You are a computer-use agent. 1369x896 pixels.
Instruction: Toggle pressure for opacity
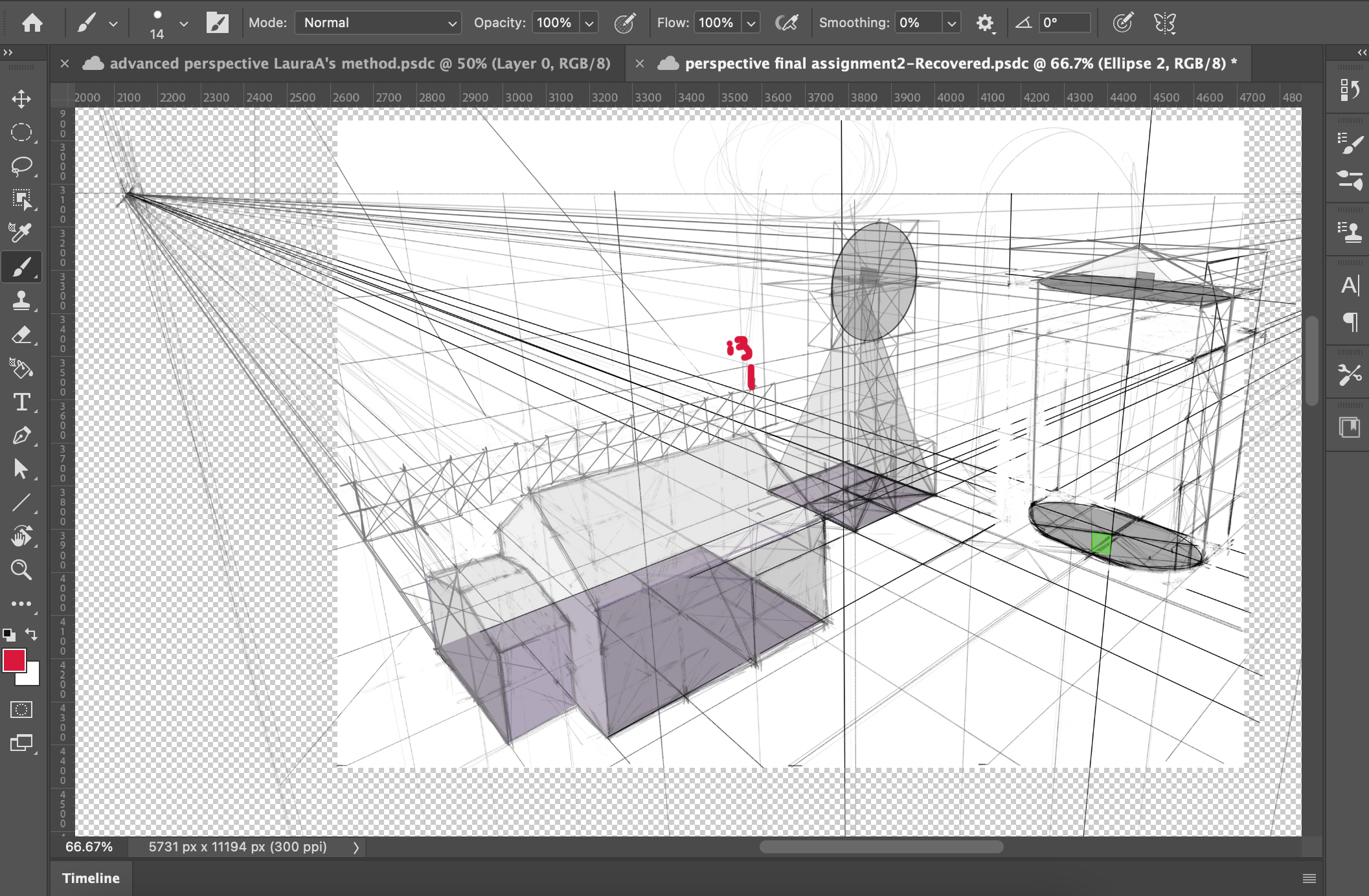(x=625, y=23)
